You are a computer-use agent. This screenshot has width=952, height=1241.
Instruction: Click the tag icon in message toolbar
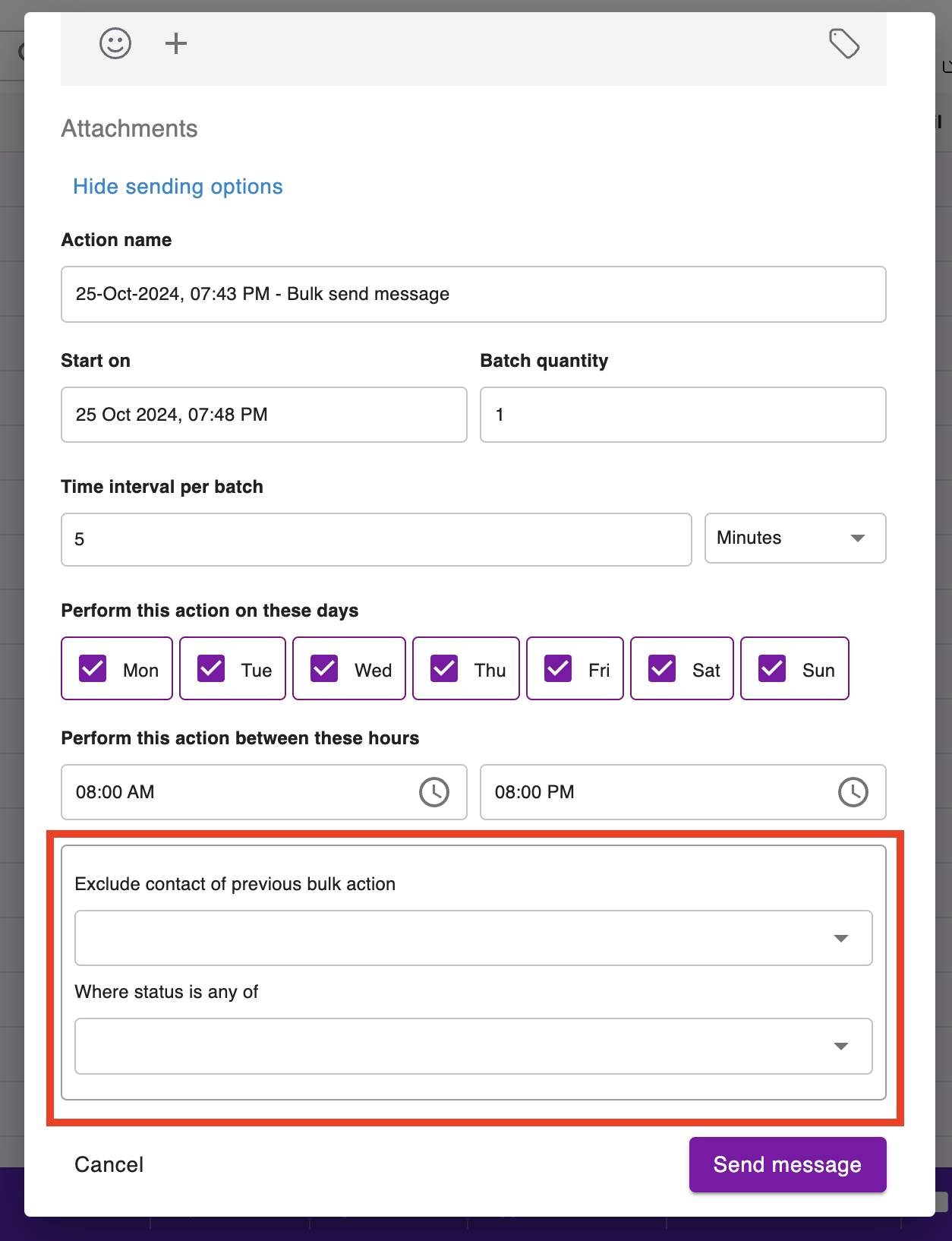click(x=843, y=44)
